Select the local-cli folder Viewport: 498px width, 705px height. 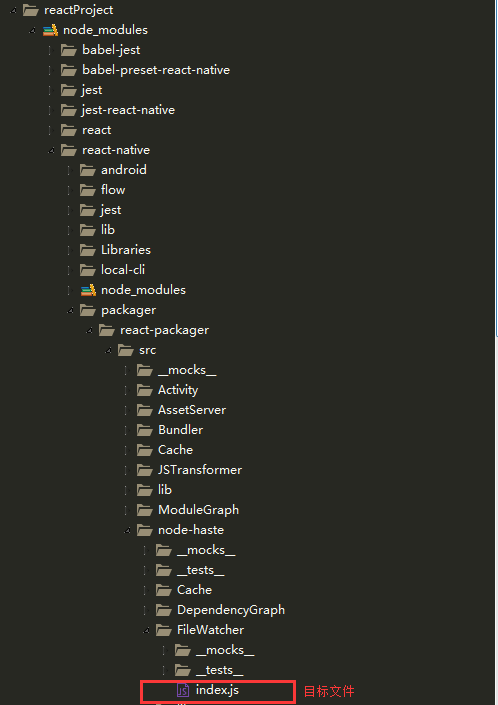click(x=123, y=270)
